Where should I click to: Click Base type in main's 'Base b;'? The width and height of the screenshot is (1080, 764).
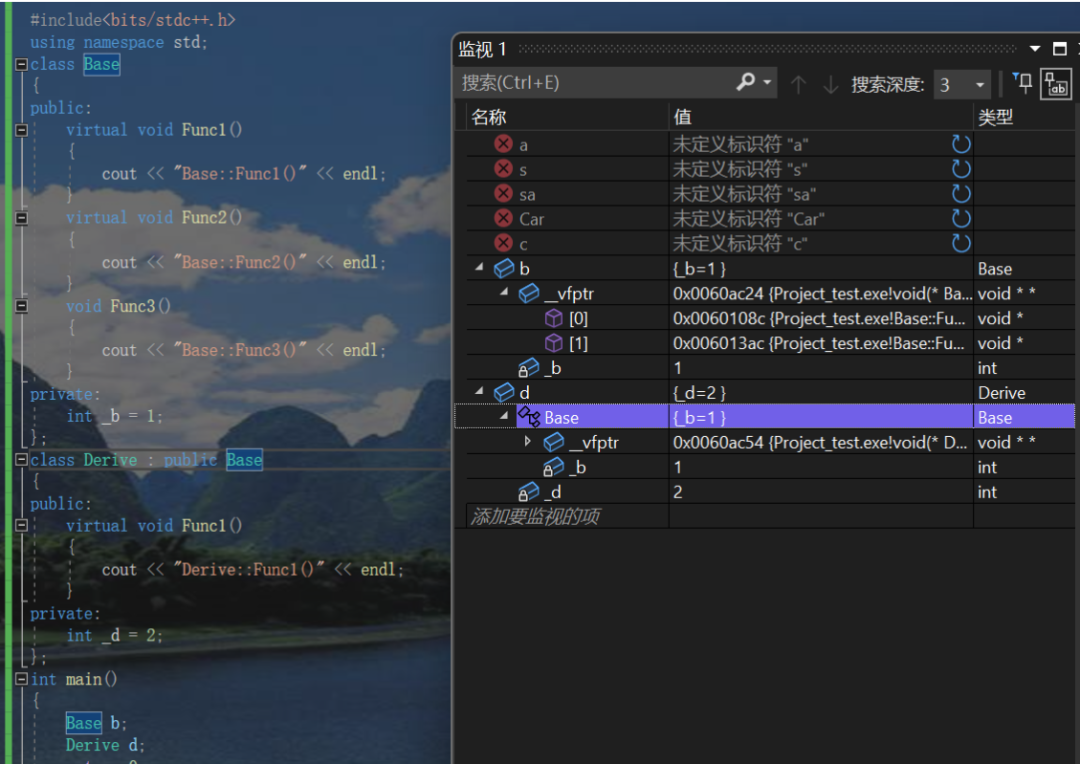coord(84,723)
